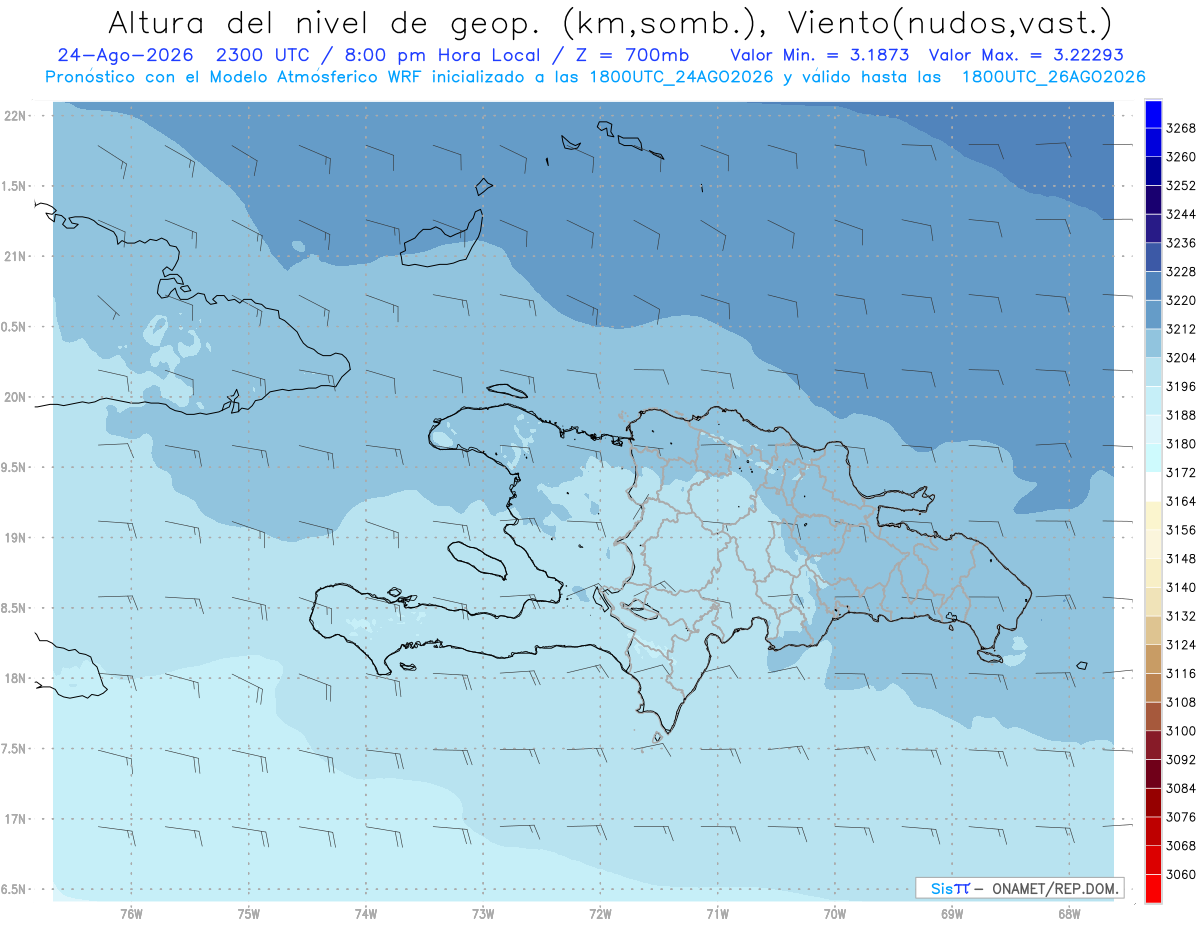Select the 'Modelo Atmosferico WRF' text
This screenshot has height=927, width=1200.
click(315, 77)
